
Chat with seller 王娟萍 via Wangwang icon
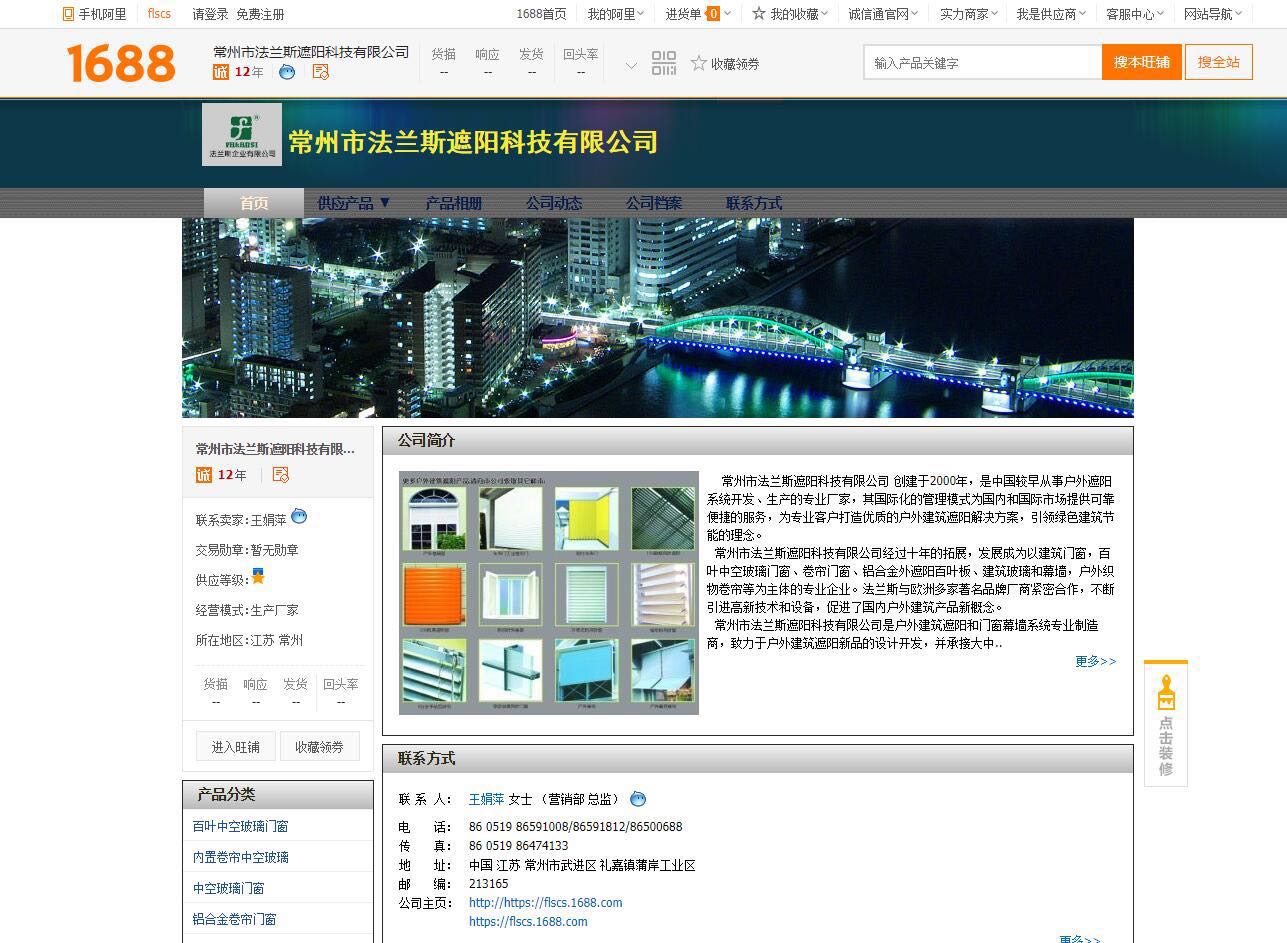[x=299, y=517]
